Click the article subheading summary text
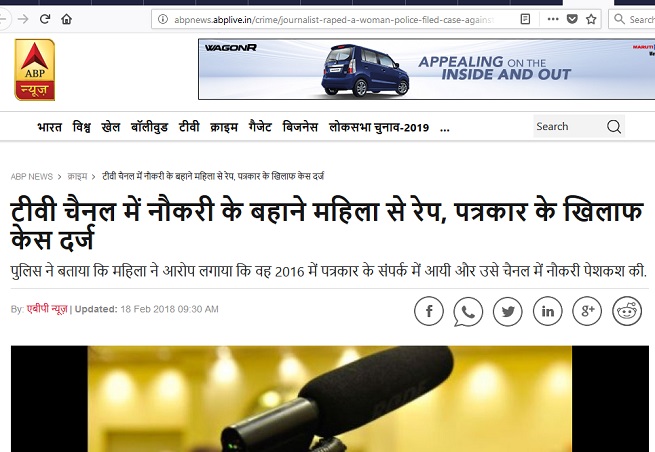The width and height of the screenshot is (655, 452). (329, 271)
